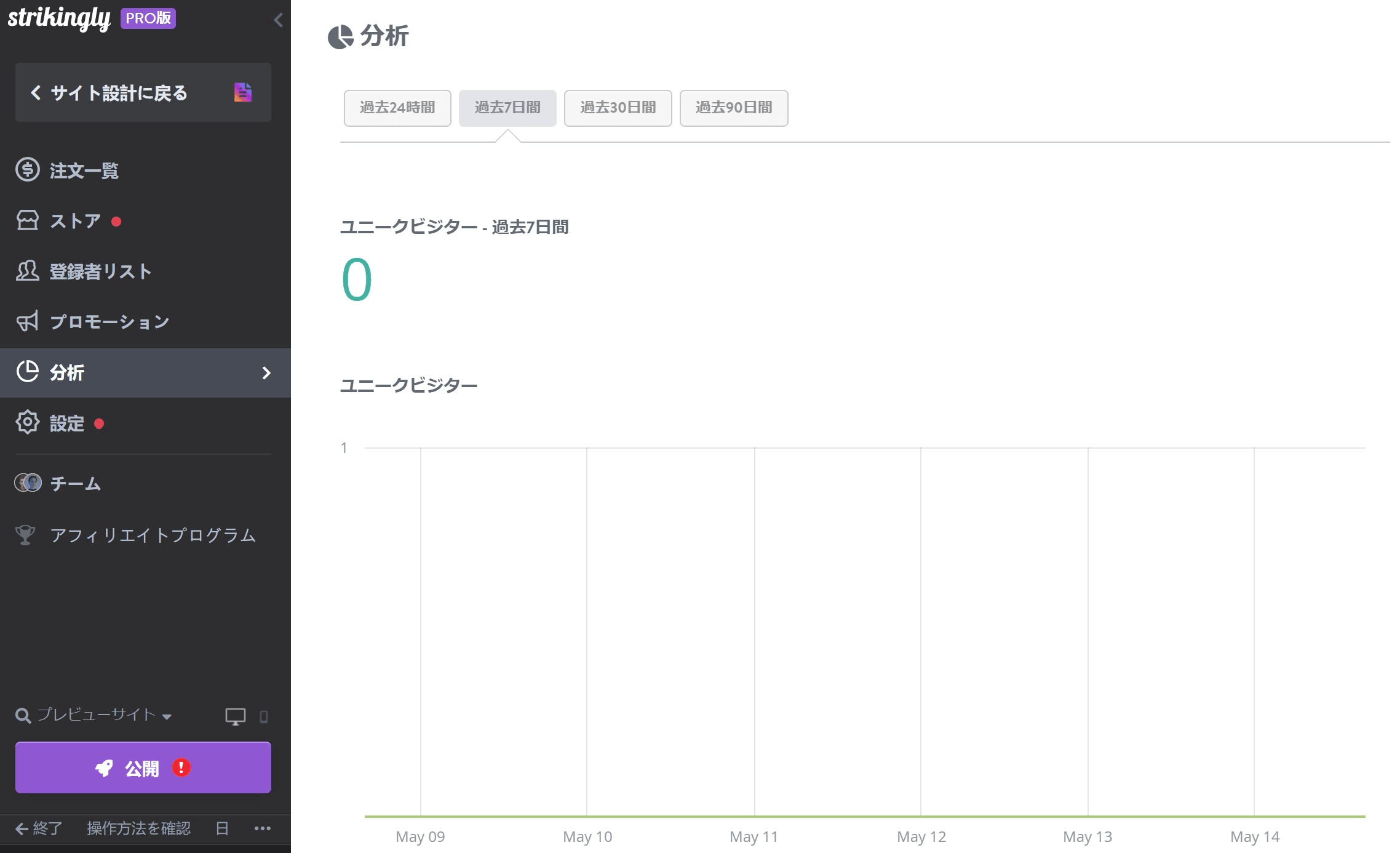Click the 操作方法を確認 link
This screenshot has width=1400, height=853.
point(138,828)
